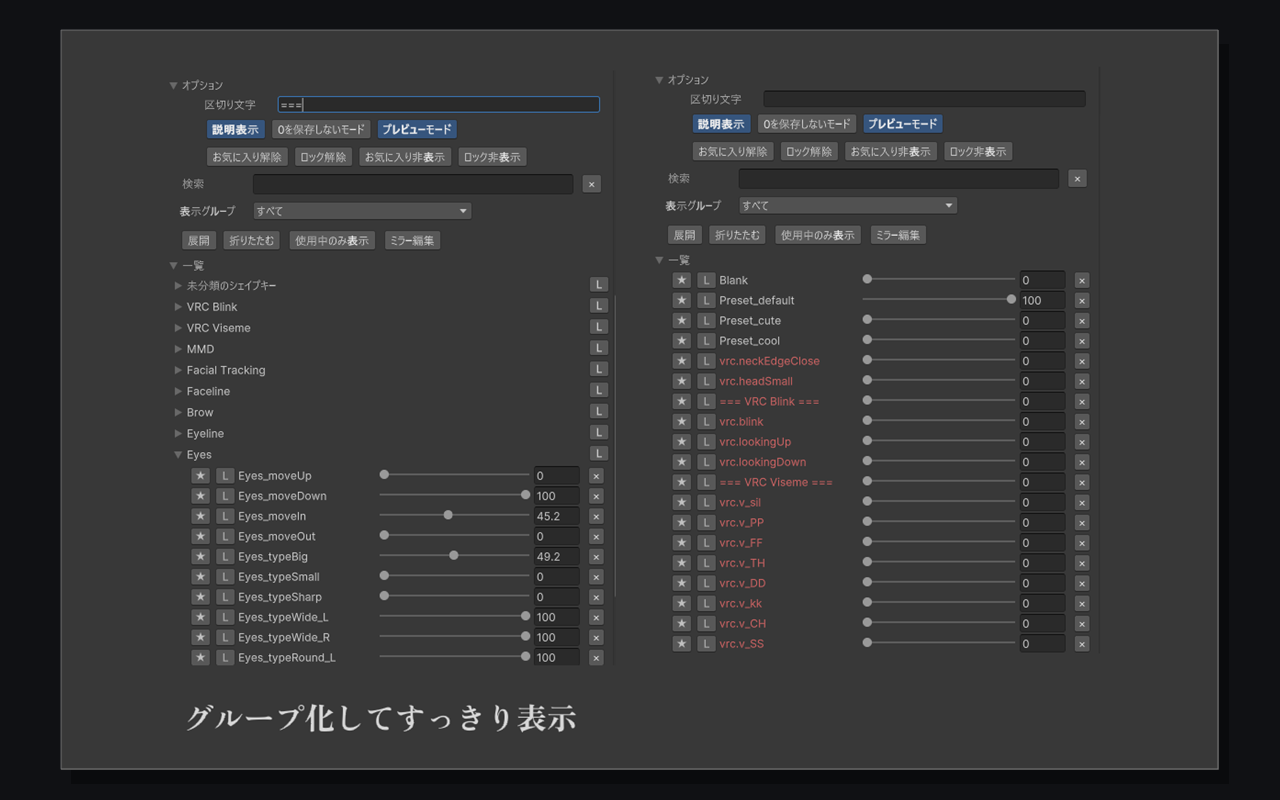Click the star icon beside Eyes_typeBig
Screen dimensions: 1280x800
[x=200, y=557]
